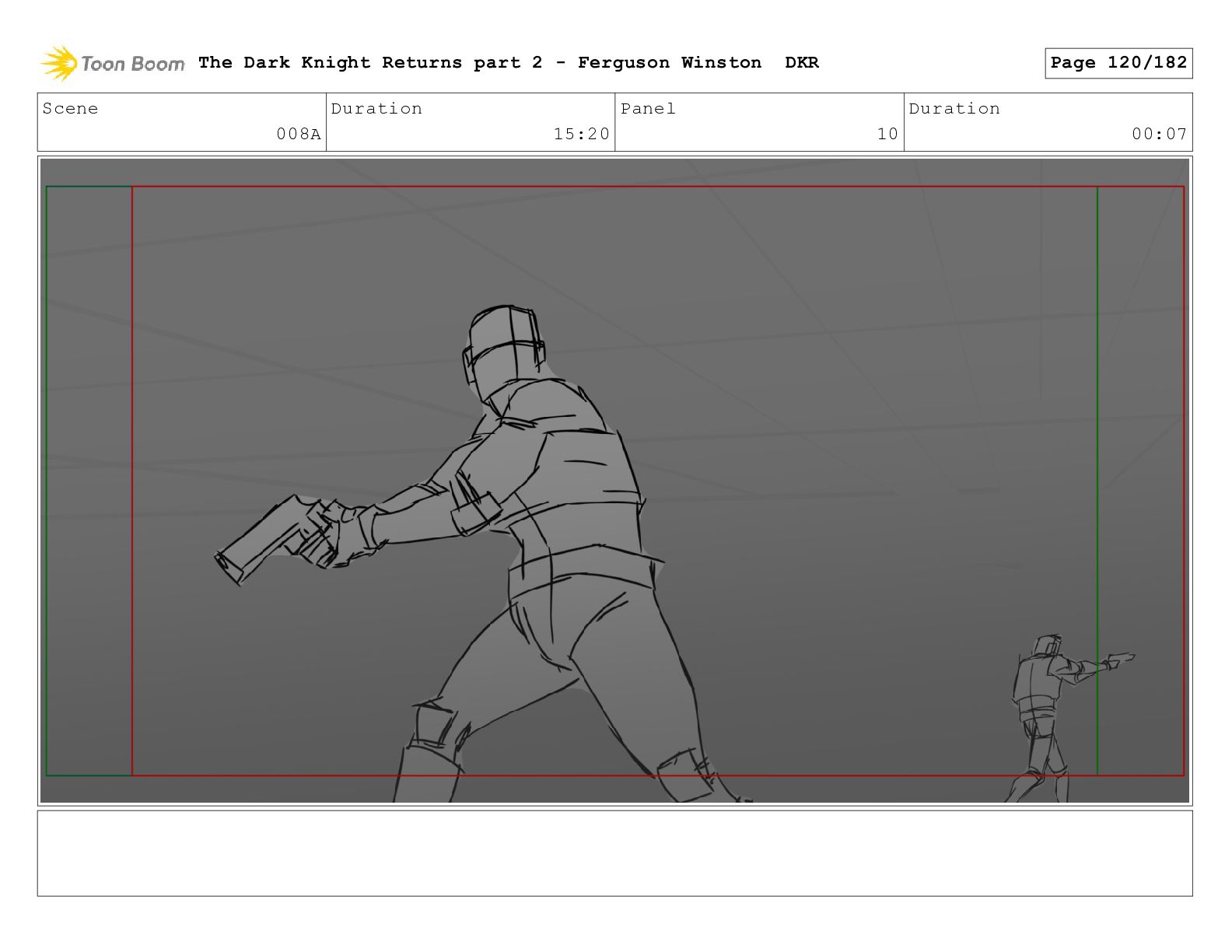Click the foreground figure's belt

[x=583, y=566]
